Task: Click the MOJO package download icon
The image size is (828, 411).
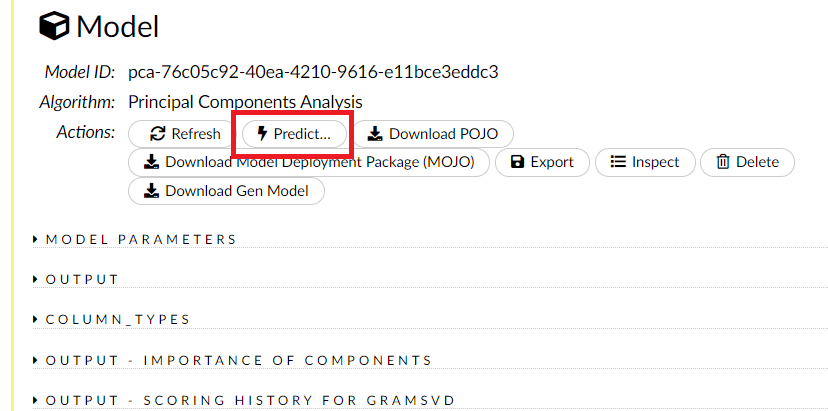Action: coord(152,162)
